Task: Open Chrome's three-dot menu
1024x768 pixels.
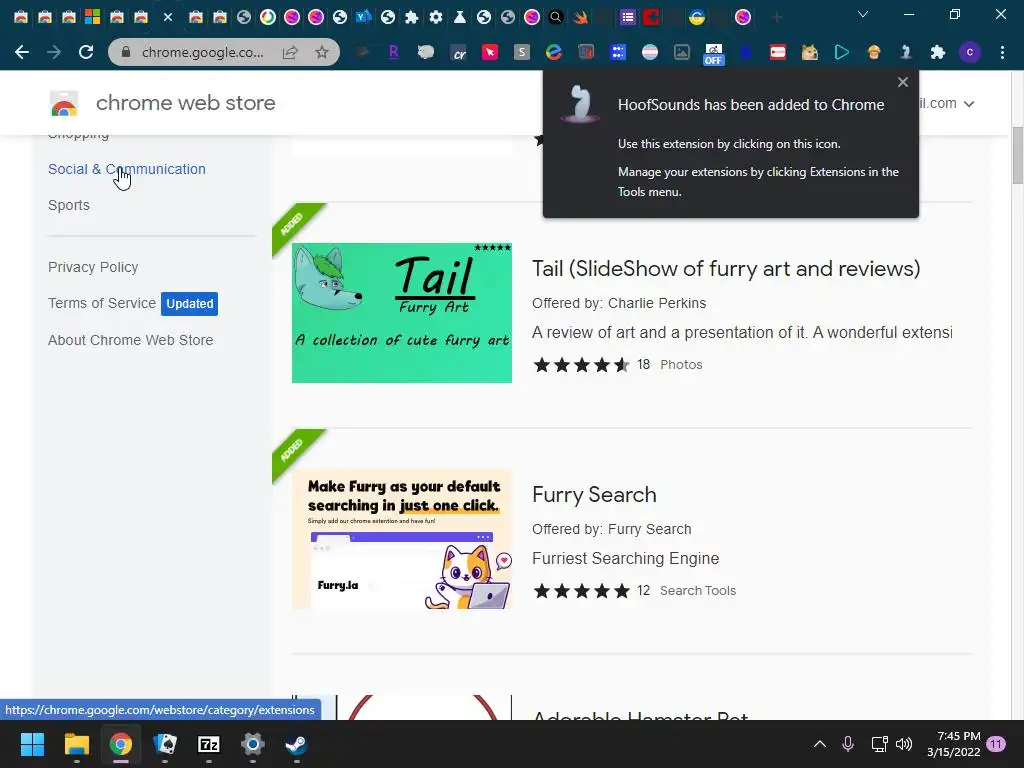Action: [x=1002, y=52]
